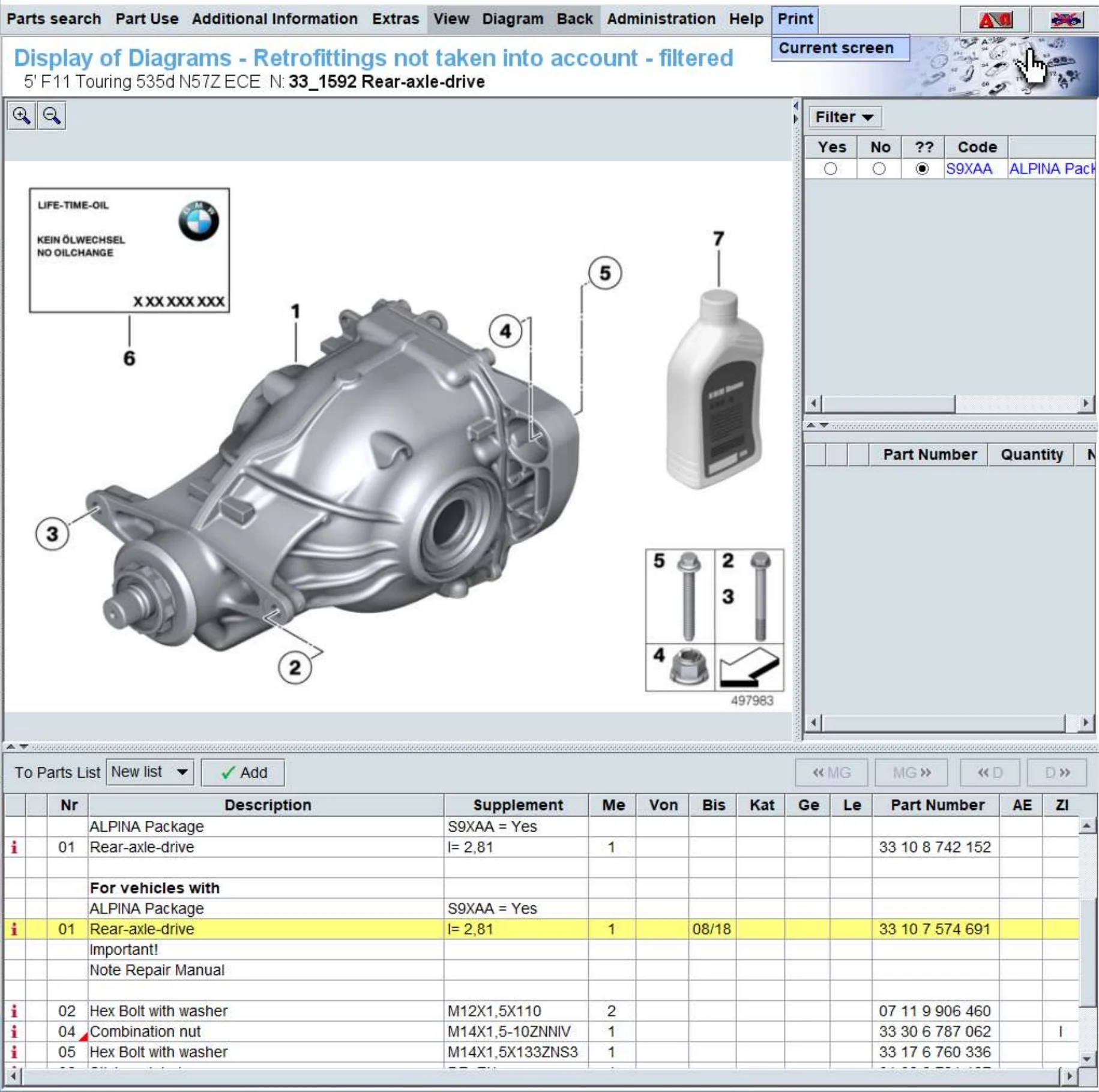Select part number 33 10 8 742 152
1099x1092 pixels.
click(935, 847)
